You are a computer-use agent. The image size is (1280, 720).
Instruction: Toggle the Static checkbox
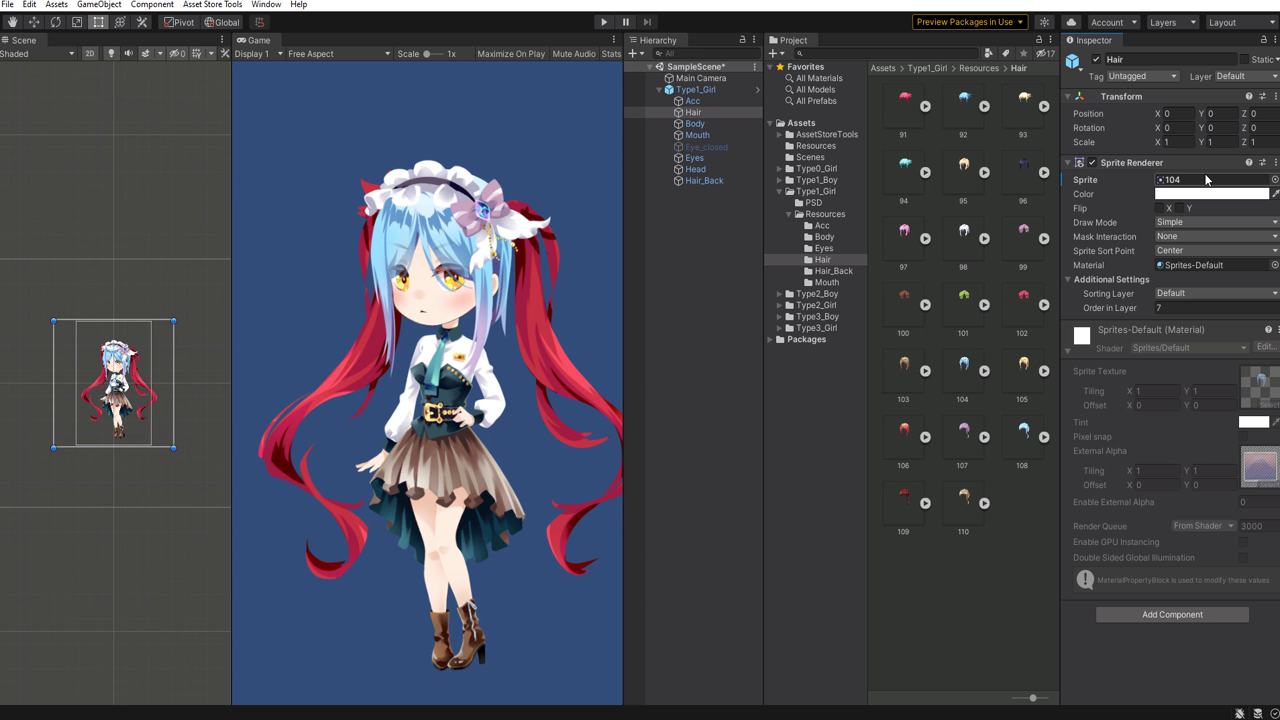[1244, 59]
